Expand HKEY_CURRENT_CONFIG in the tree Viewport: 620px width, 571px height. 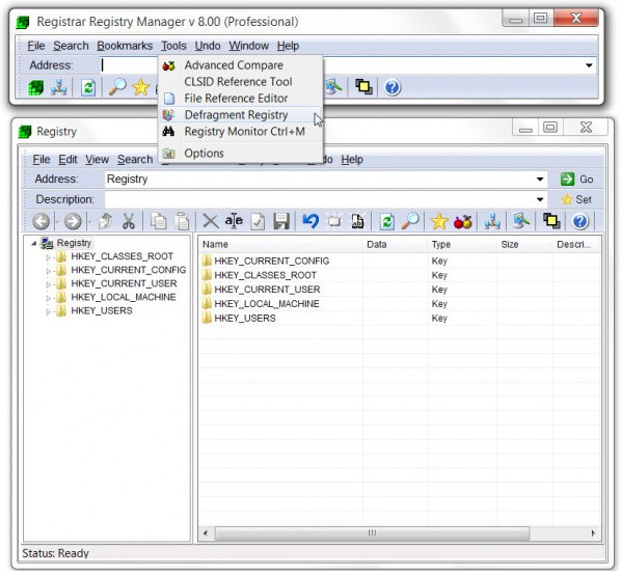point(48,271)
